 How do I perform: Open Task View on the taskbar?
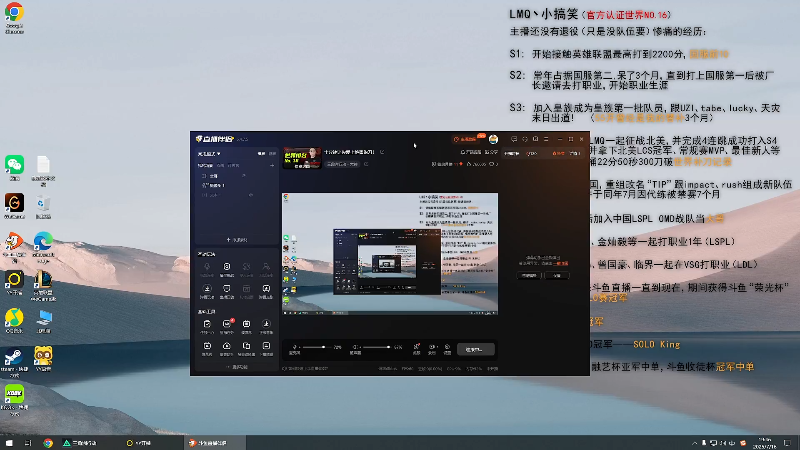click(x=28, y=443)
